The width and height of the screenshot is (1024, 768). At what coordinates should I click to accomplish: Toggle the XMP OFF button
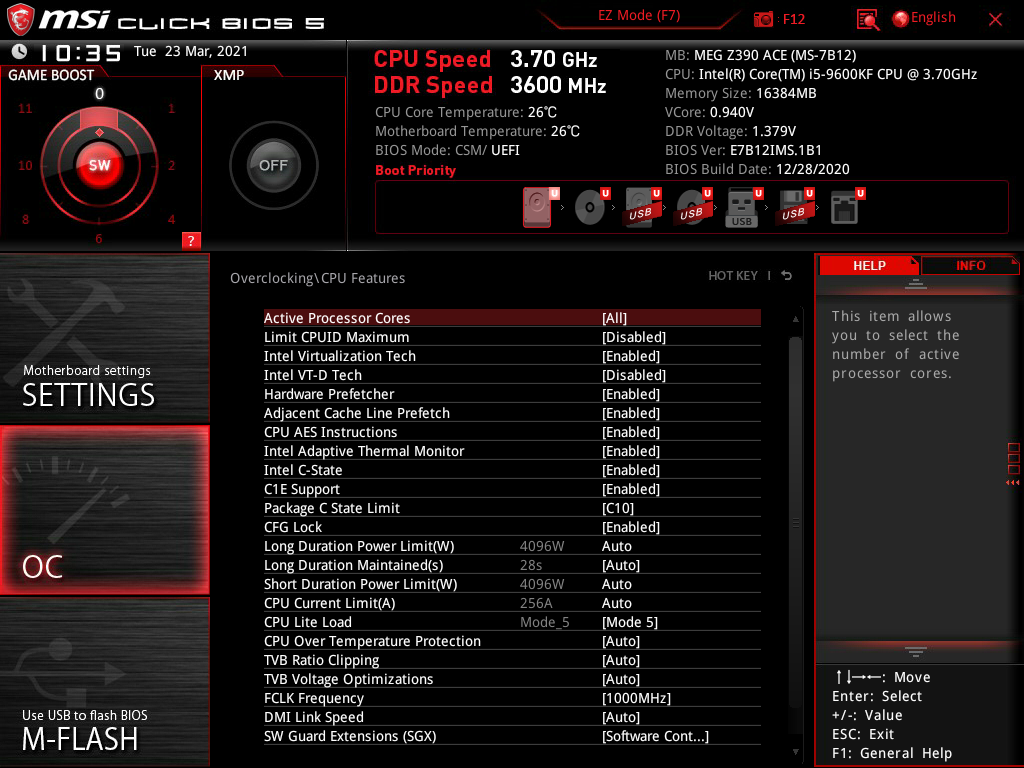click(271, 166)
